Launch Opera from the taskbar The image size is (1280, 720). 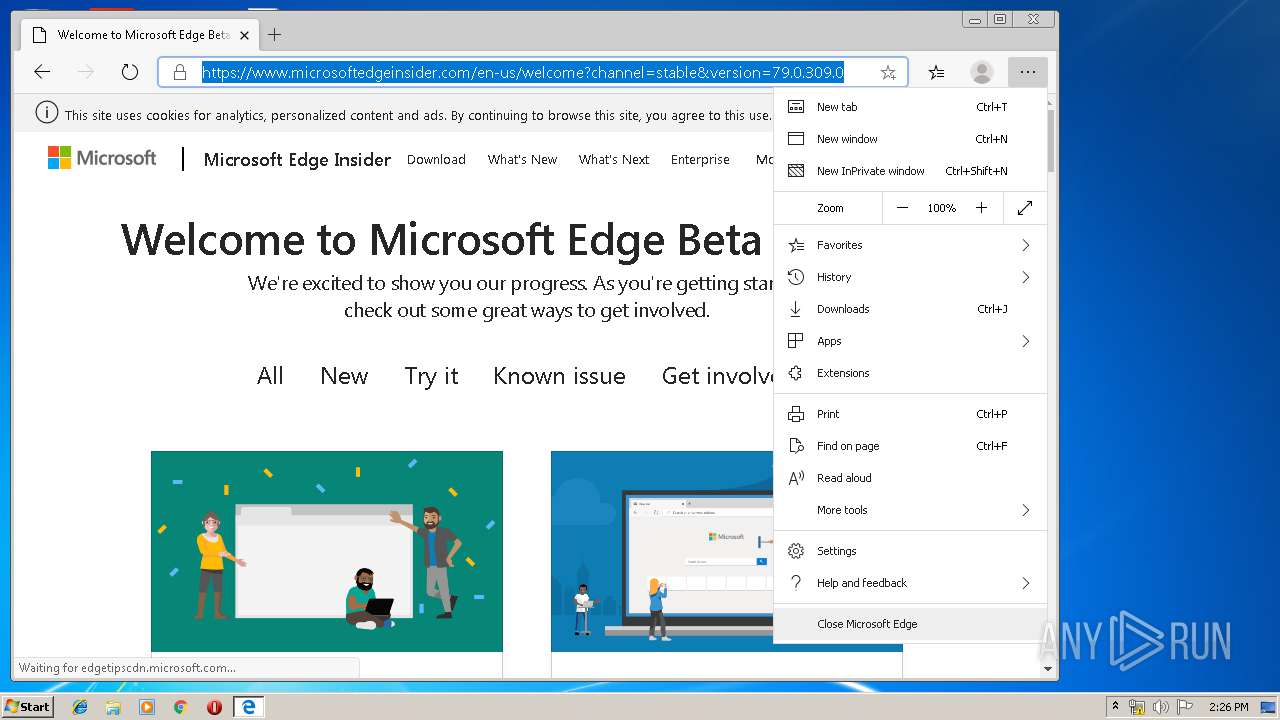[x=214, y=707]
